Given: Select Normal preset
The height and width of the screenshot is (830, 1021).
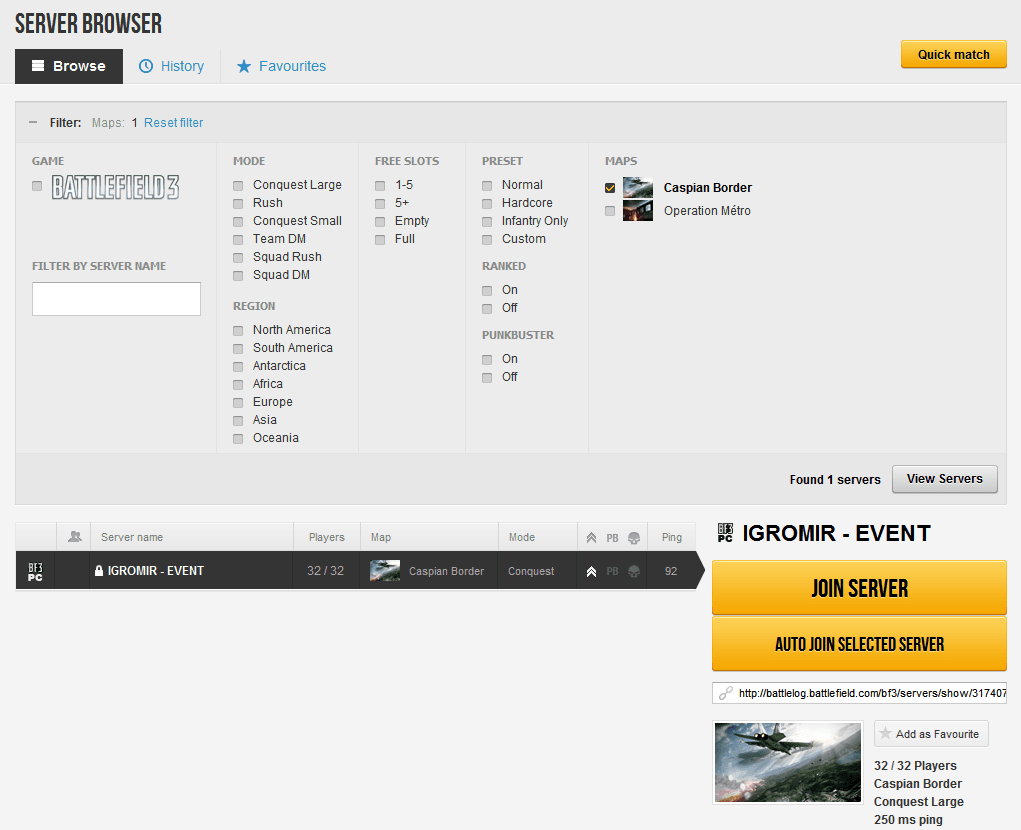Looking at the screenshot, I should (487, 186).
